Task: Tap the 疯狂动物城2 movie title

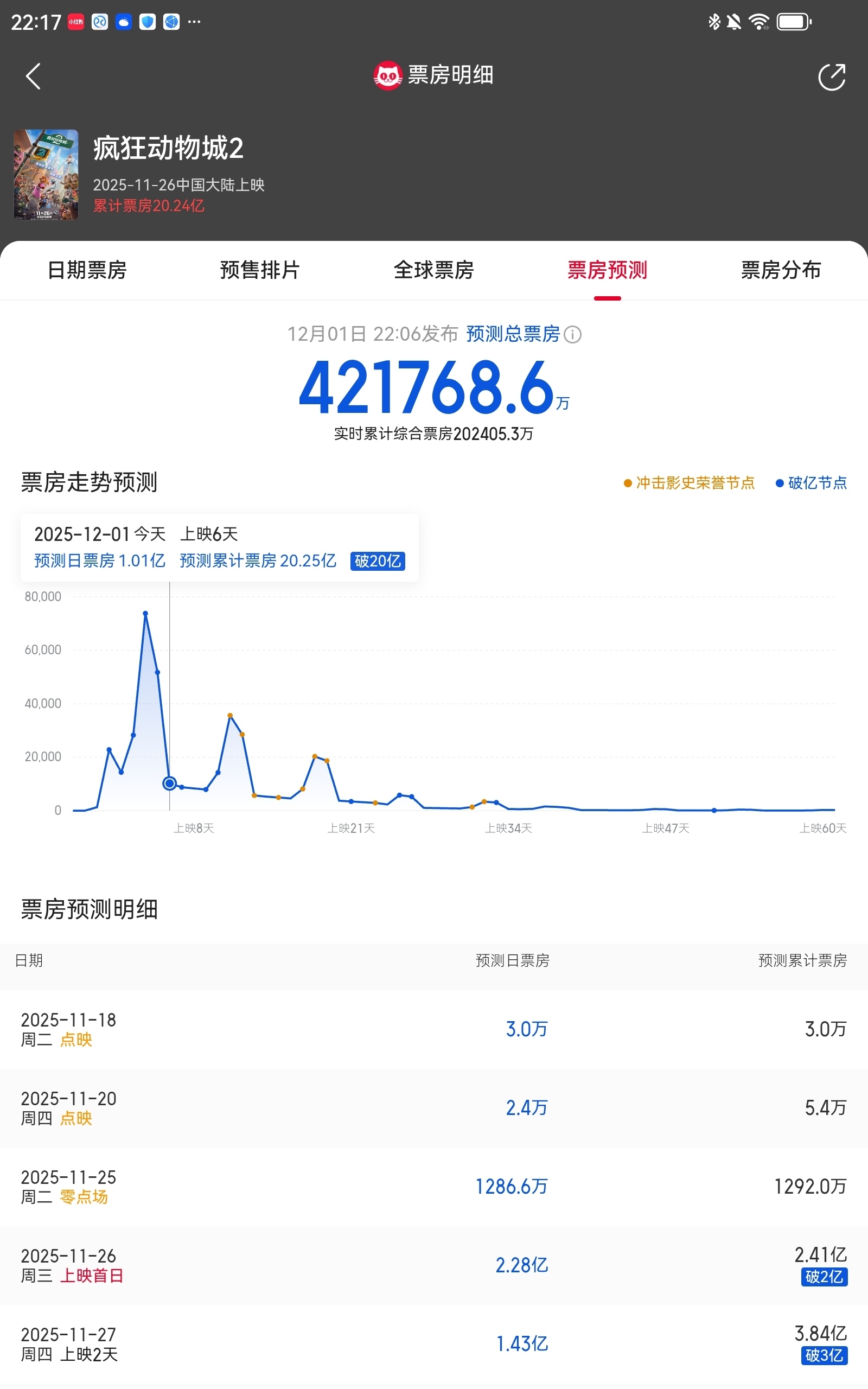Action: coord(168,148)
